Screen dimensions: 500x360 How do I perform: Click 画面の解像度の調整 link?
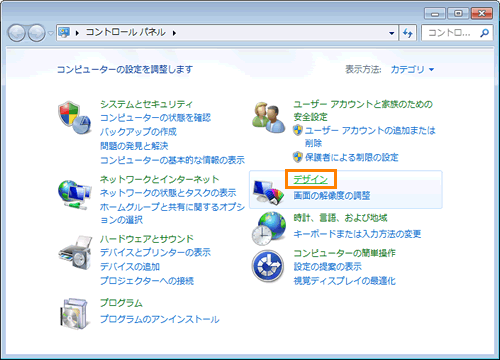click(x=332, y=195)
